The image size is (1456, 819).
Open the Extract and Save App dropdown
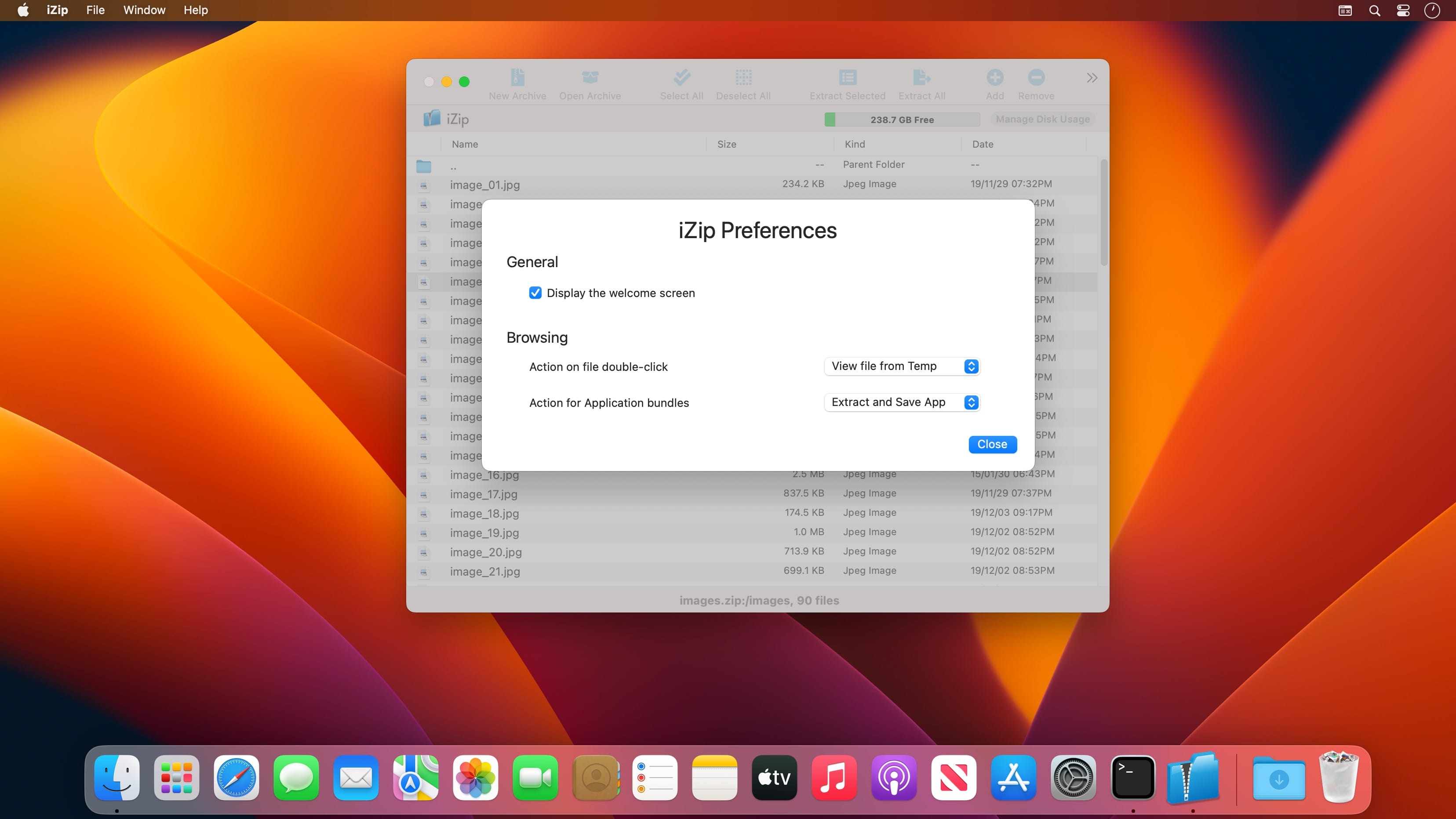pos(902,402)
